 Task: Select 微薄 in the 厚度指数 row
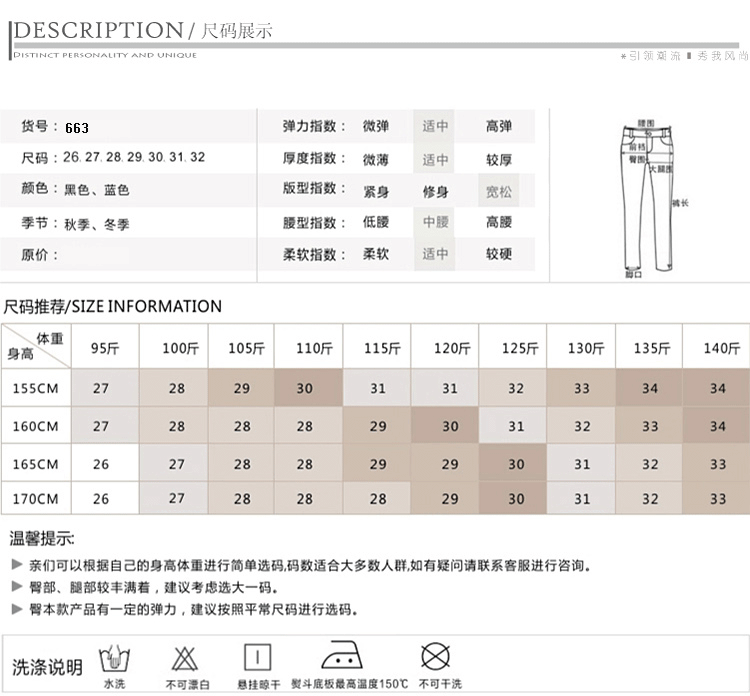pos(375,159)
